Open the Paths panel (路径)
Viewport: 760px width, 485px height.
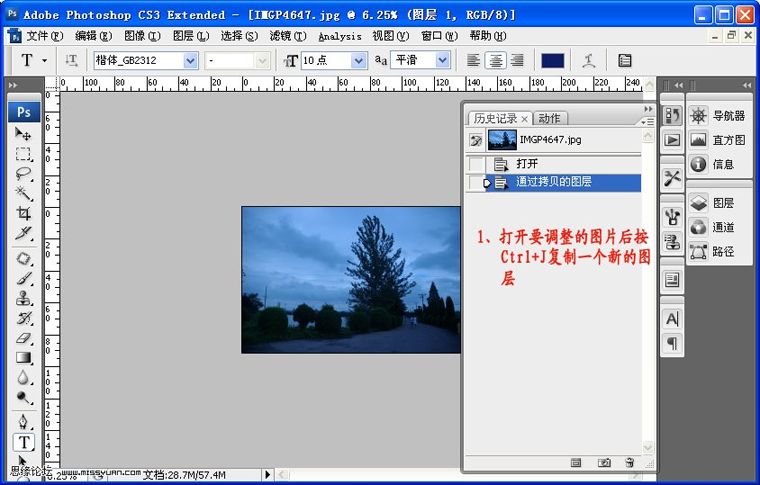712,251
